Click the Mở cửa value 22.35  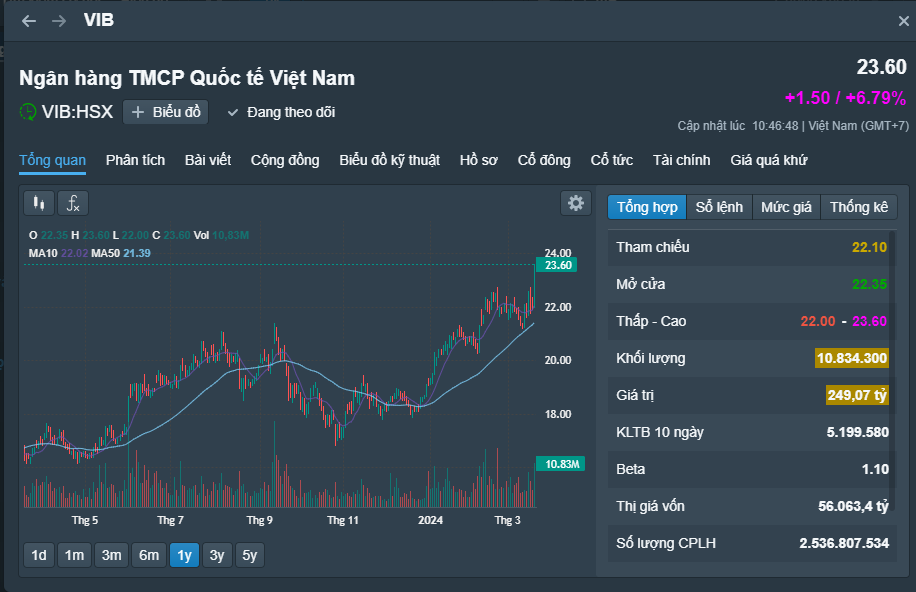(869, 284)
